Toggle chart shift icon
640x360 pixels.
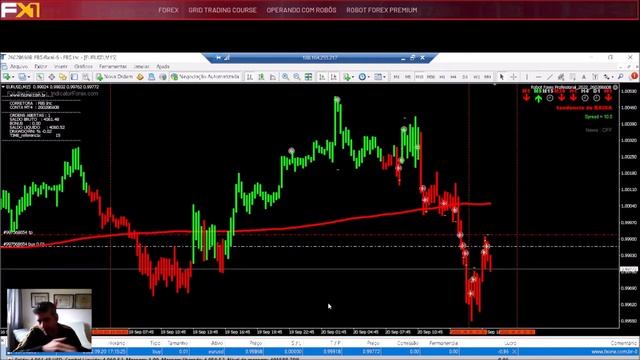(334, 77)
